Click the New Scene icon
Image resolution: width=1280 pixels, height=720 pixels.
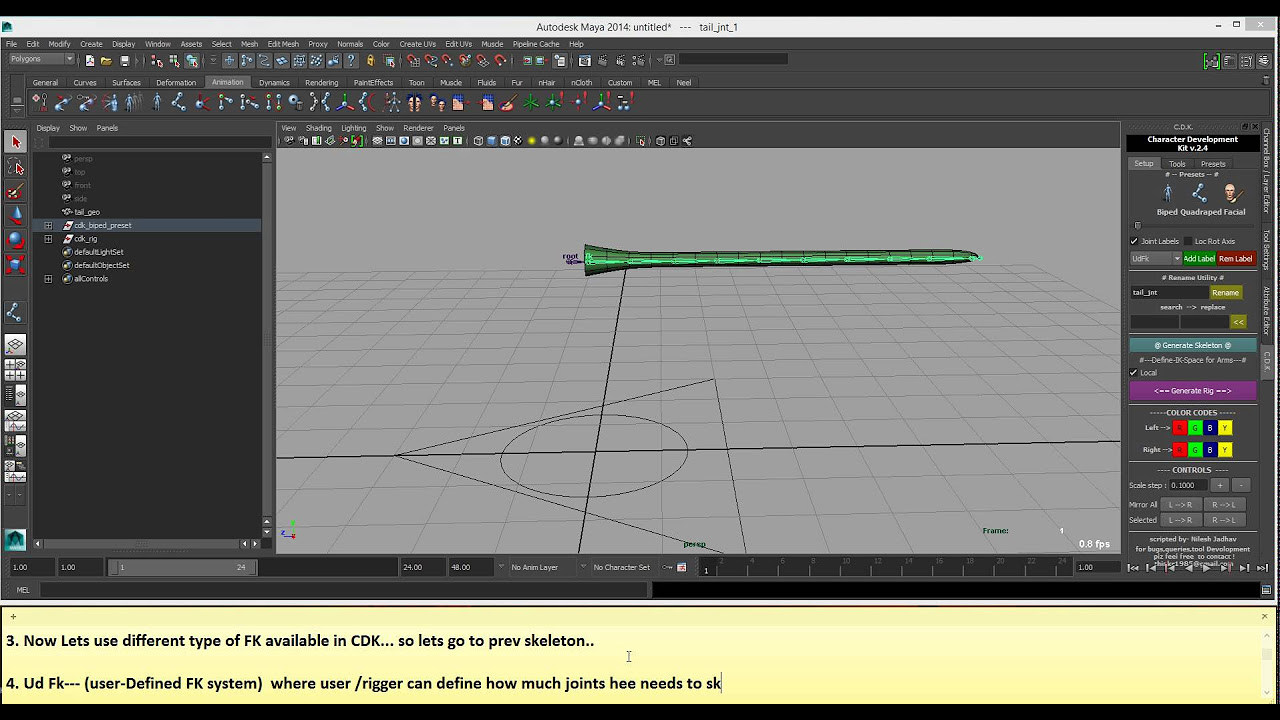(90, 60)
